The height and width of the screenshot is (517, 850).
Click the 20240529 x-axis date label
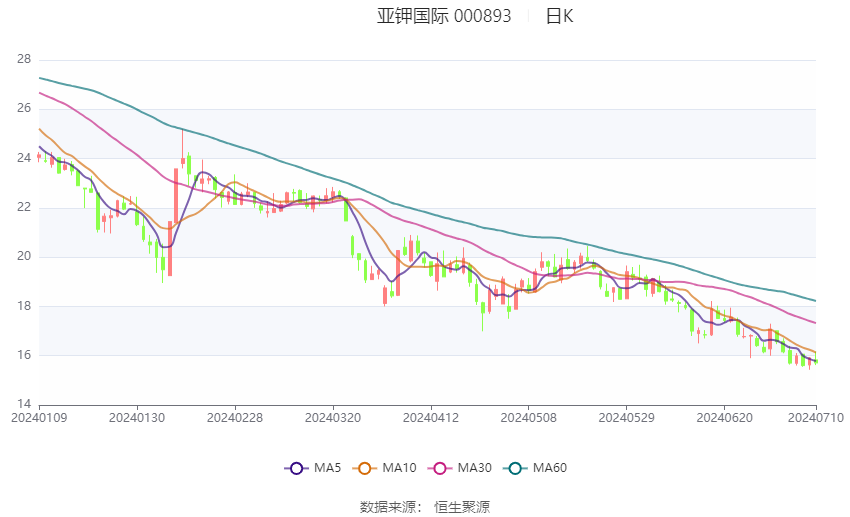click(x=626, y=418)
